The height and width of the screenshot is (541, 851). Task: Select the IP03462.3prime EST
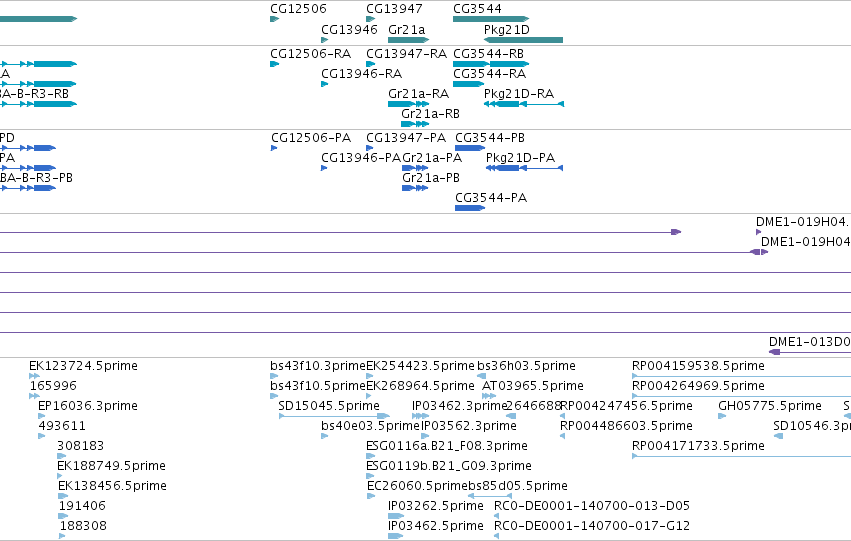459,406
